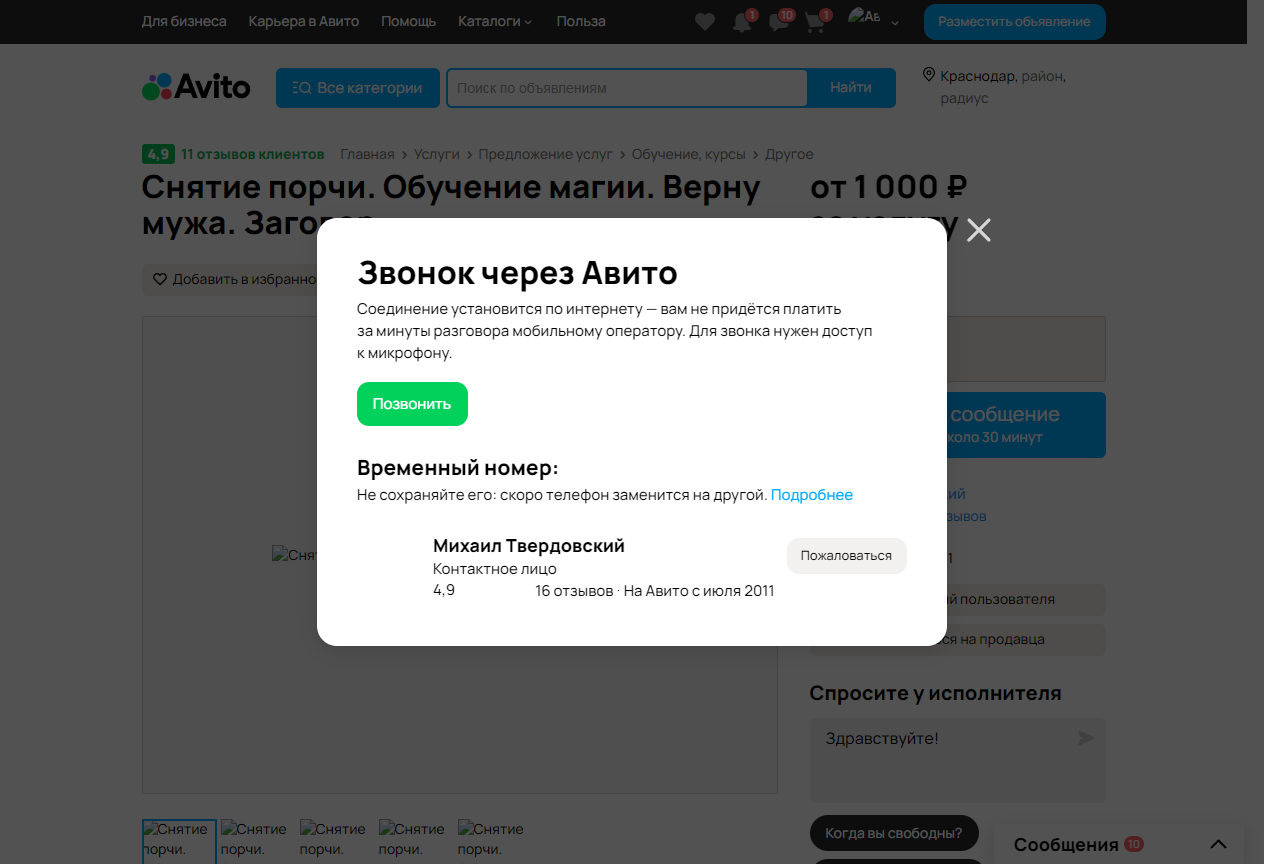Click Разместить объявление button
Viewport: 1264px width, 864px height.
(1014, 22)
